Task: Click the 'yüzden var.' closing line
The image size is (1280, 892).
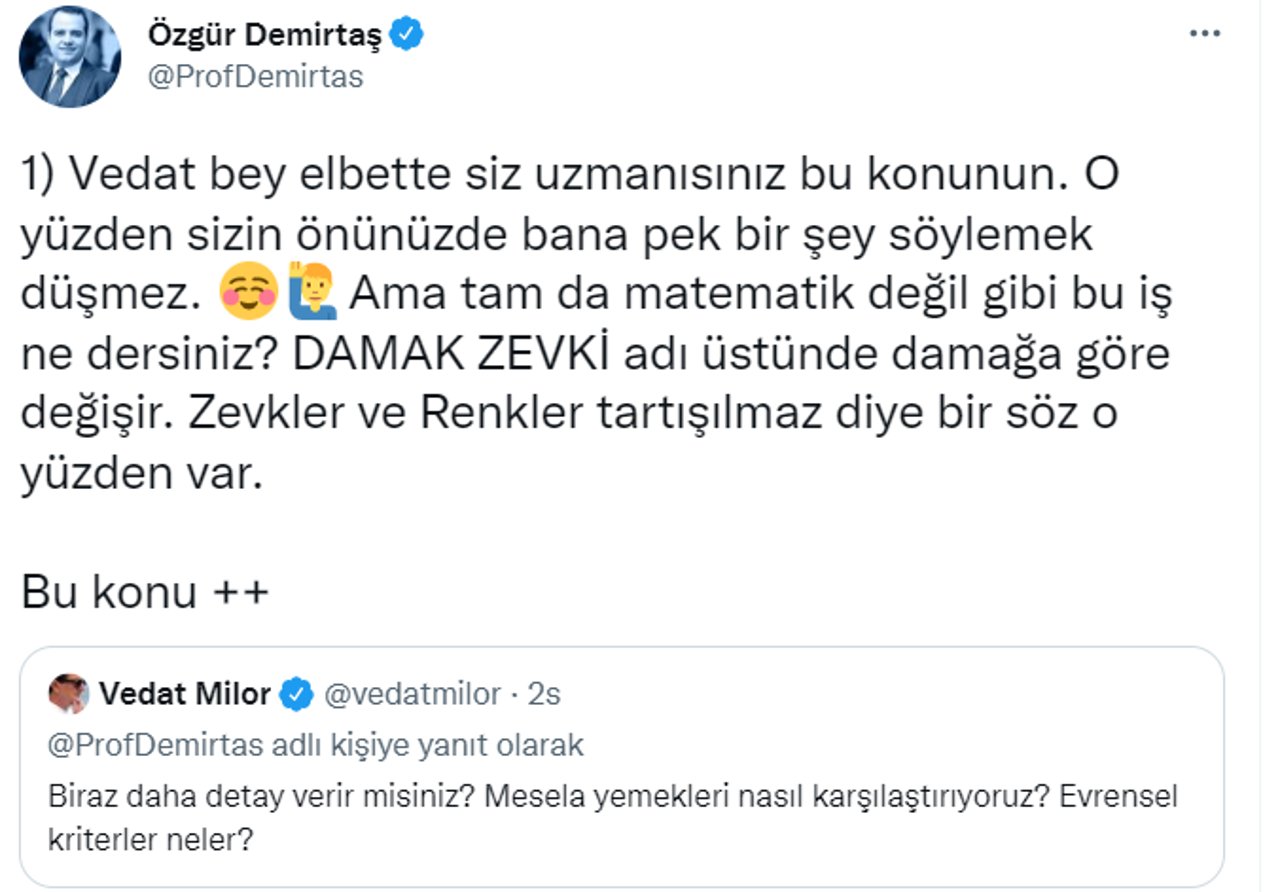Action: [x=141, y=473]
